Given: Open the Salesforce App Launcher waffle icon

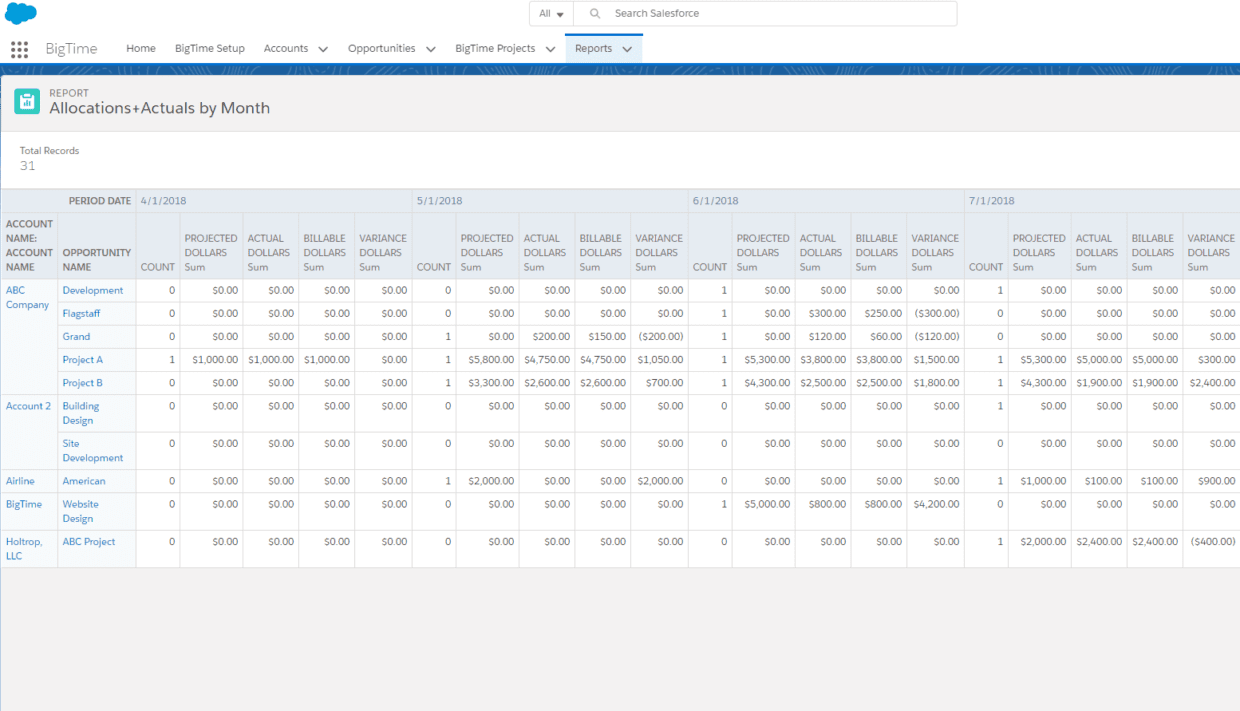Looking at the screenshot, I should (x=19, y=48).
